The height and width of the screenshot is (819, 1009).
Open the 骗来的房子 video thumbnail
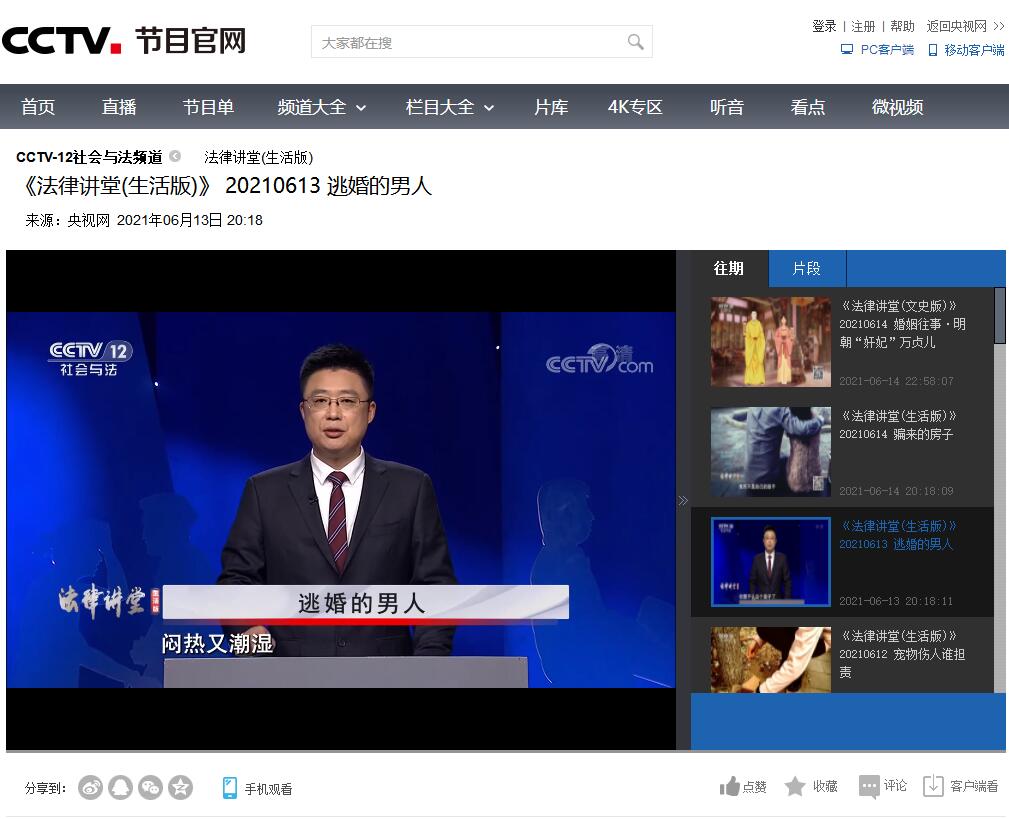(x=770, y=451)
